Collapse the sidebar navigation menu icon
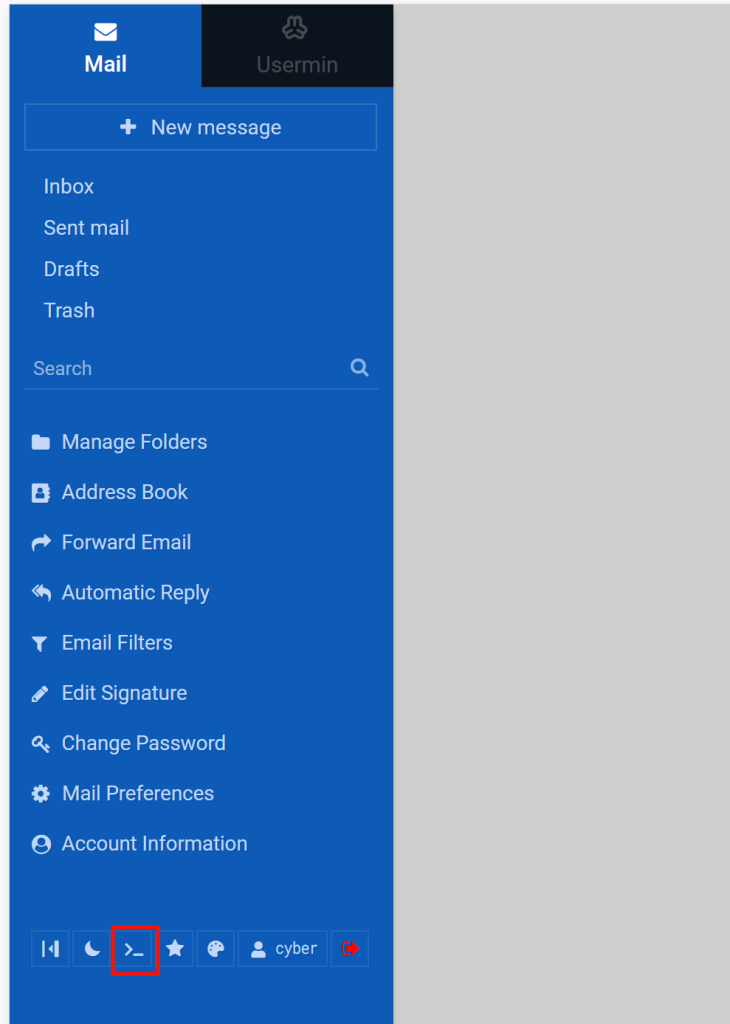Image resolution: width=730 pixels, height=1024 pixels. click(50, 949)
